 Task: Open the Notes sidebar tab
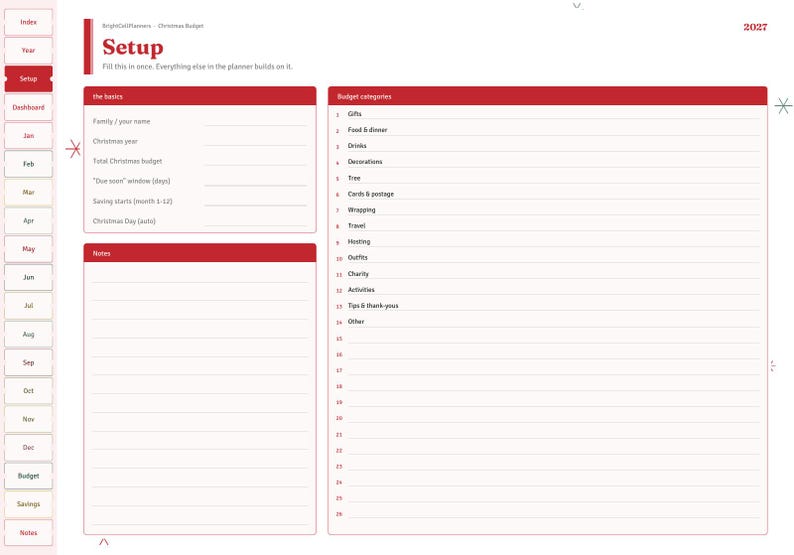point(28,533)
